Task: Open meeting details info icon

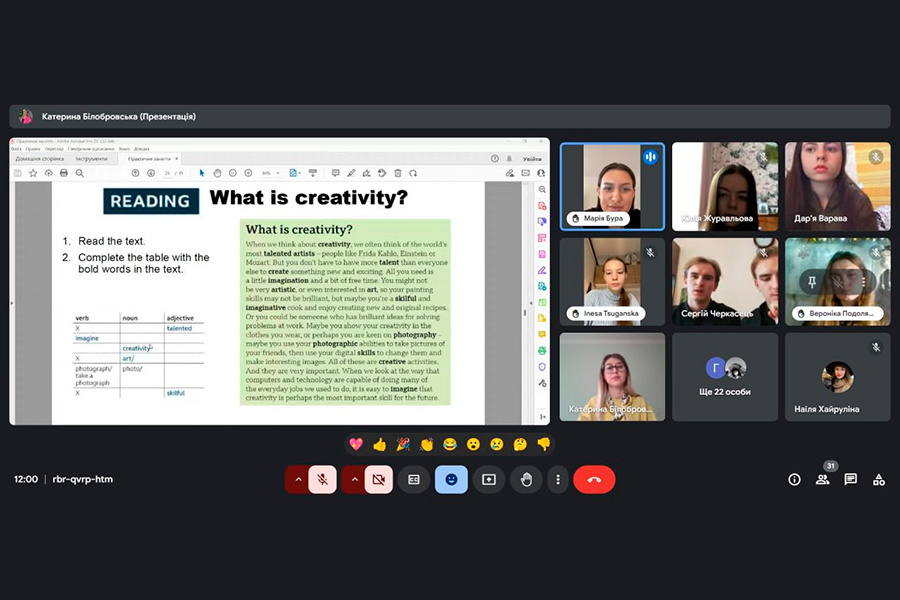Action: pos(794,479)
